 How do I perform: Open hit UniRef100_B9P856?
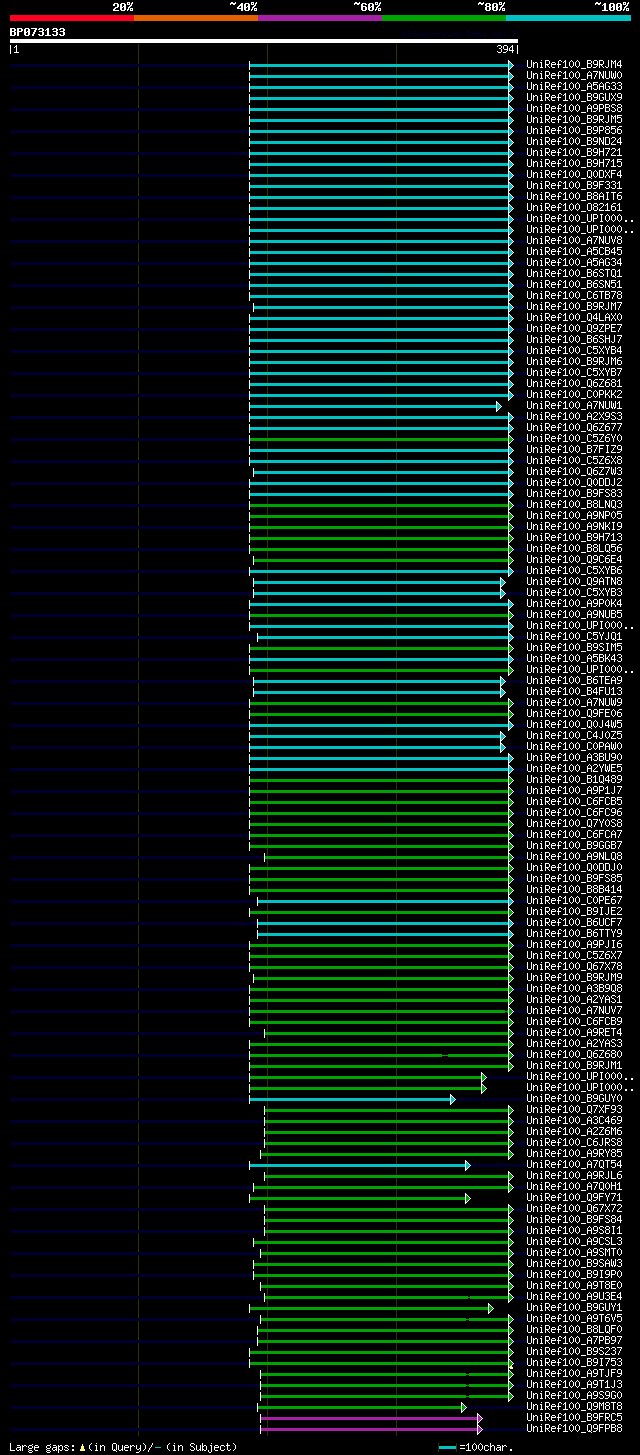574,130
